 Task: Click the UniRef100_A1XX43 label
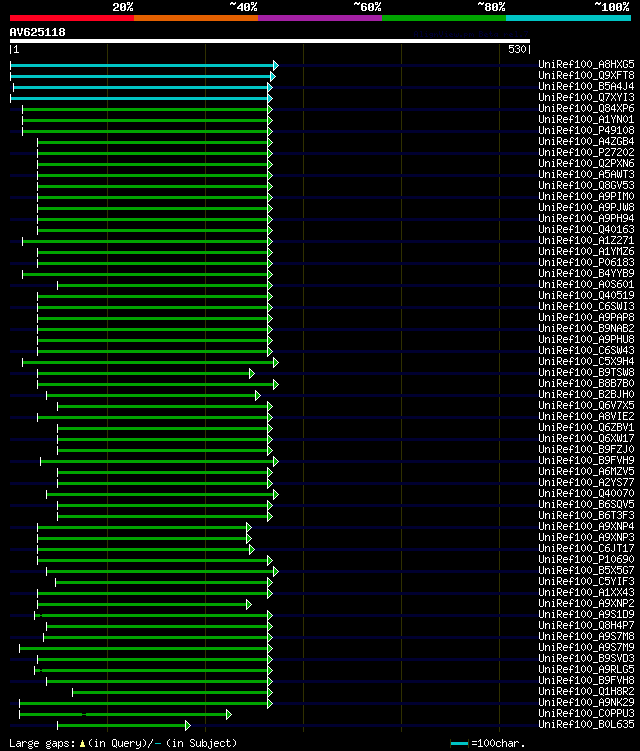(586, 593)
